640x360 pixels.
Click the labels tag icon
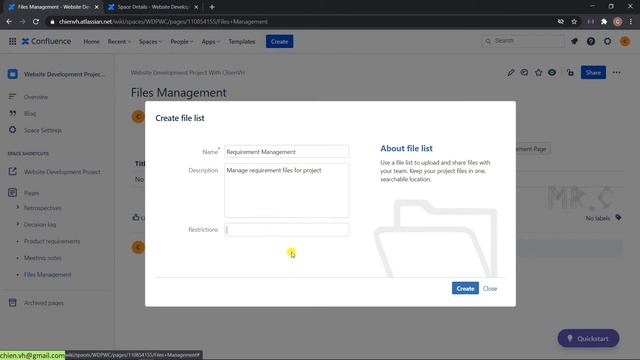click(618, 218)
